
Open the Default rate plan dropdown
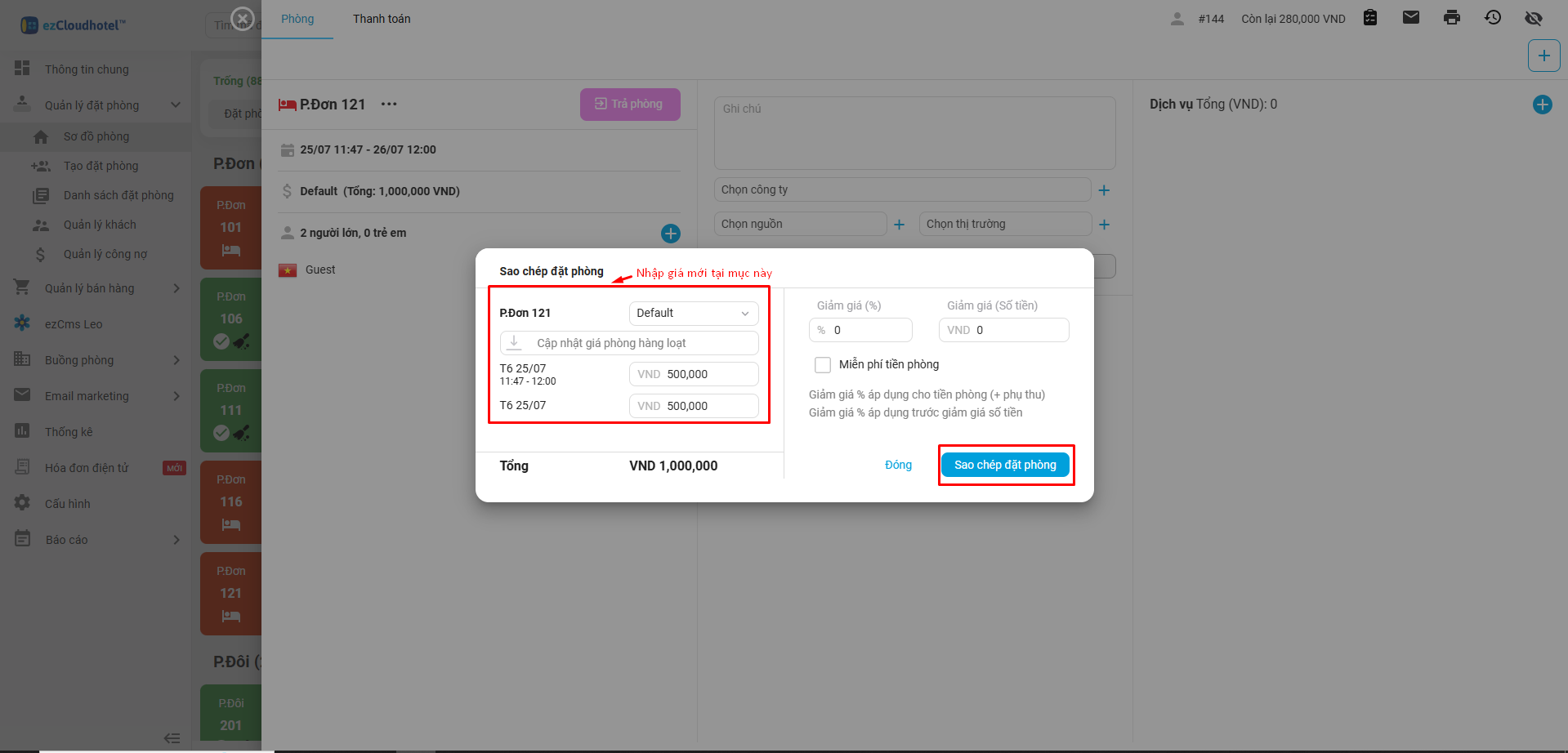tap(693, 314)
